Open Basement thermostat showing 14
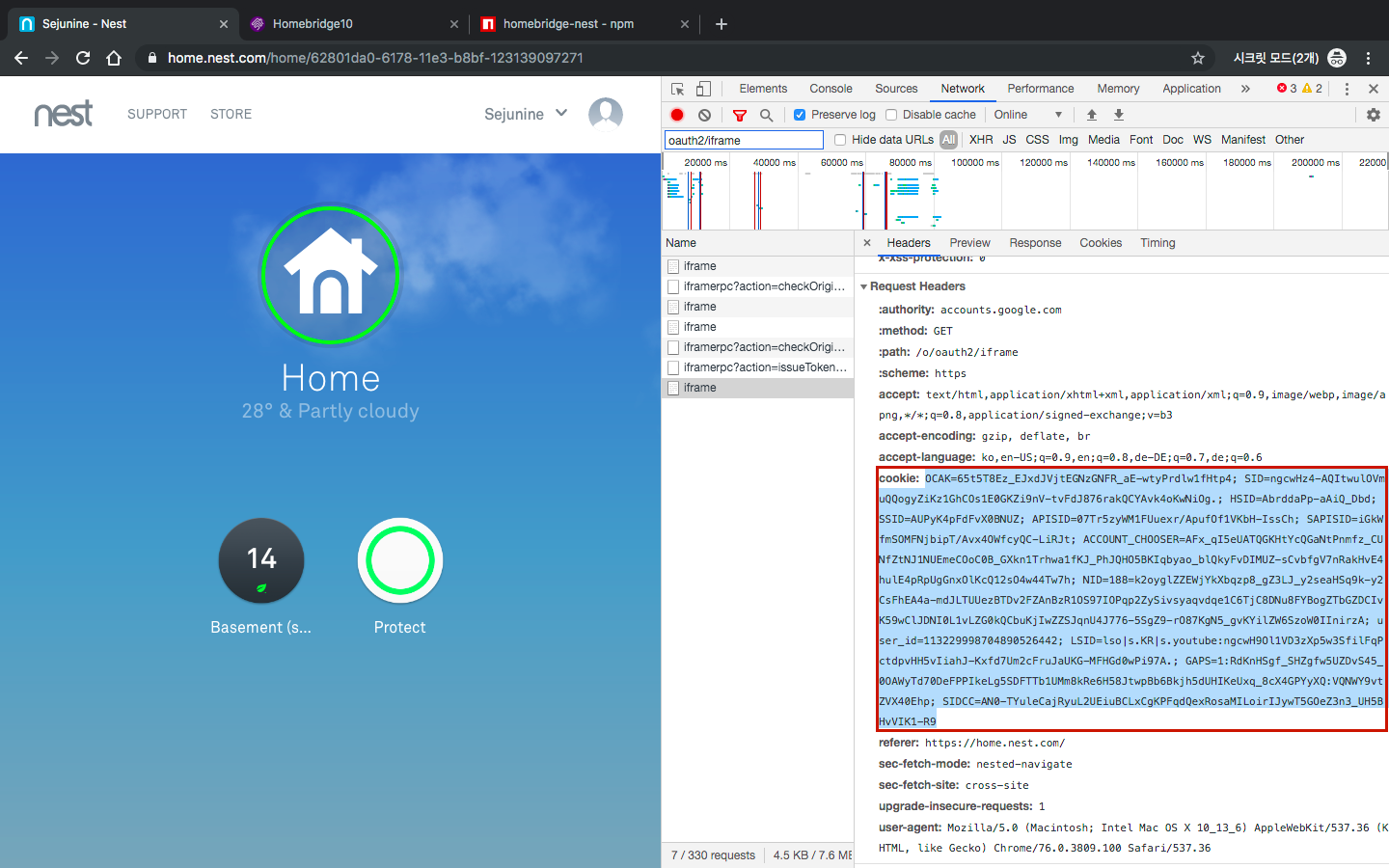Image resolution: width=1389 pixels, height=868 pixels. (261, 560)
